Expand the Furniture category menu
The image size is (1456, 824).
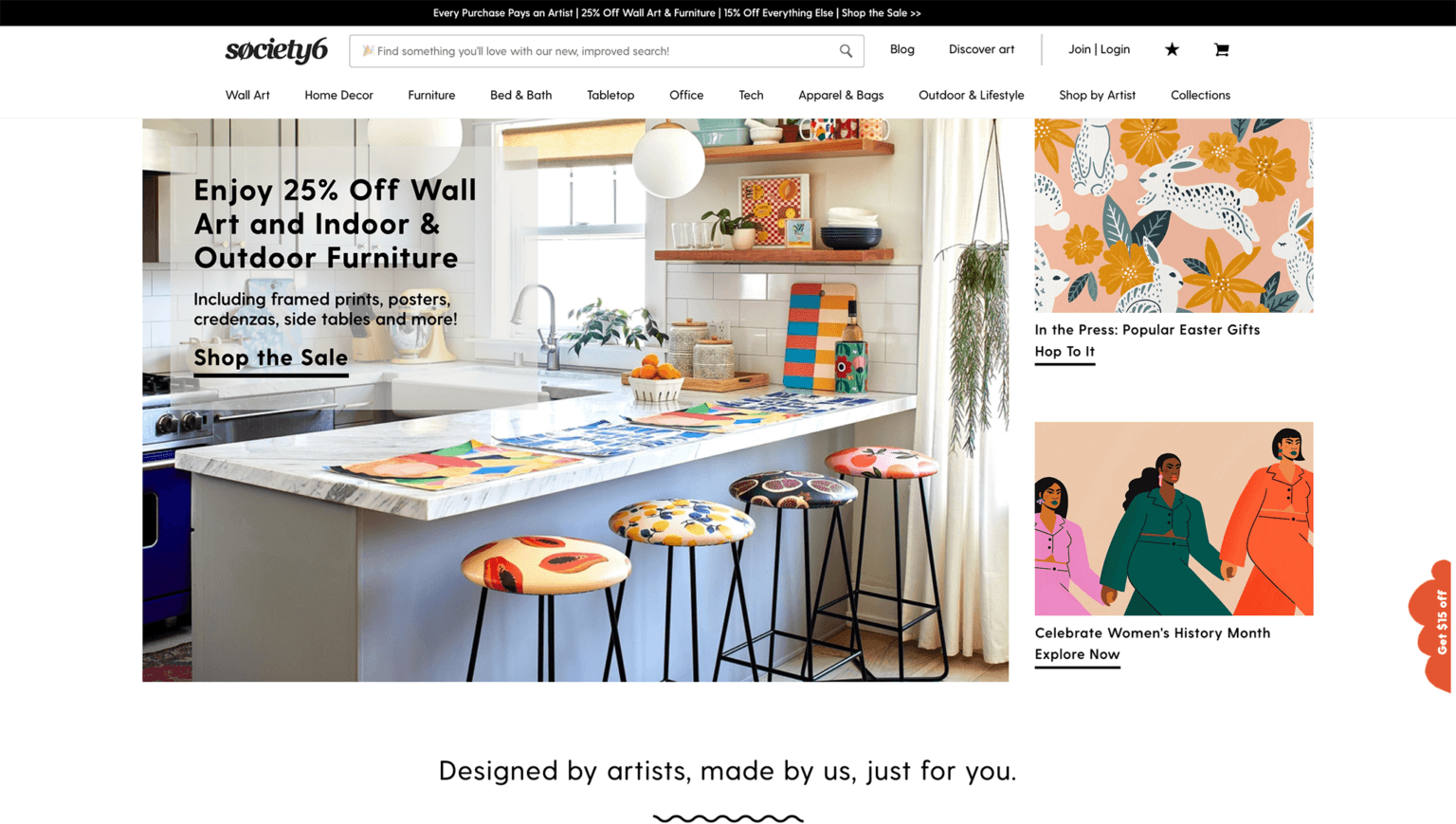431,95
